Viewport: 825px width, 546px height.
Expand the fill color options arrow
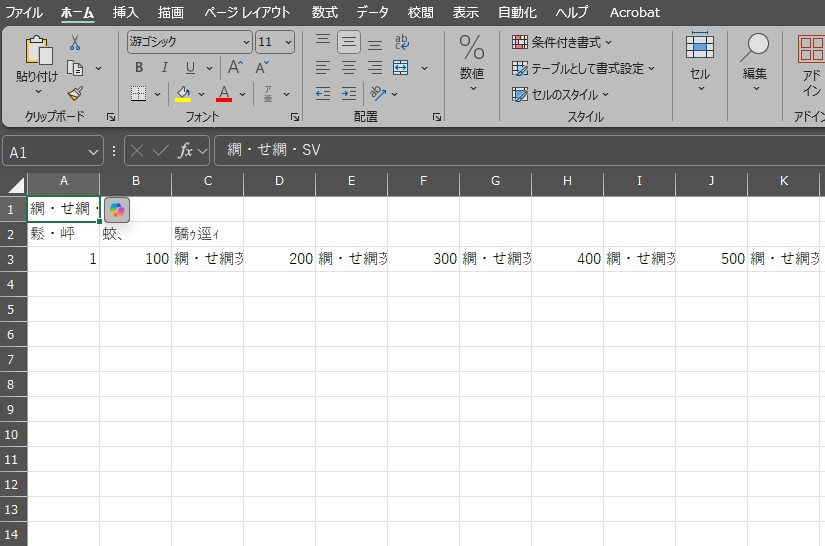coord(201,94)
